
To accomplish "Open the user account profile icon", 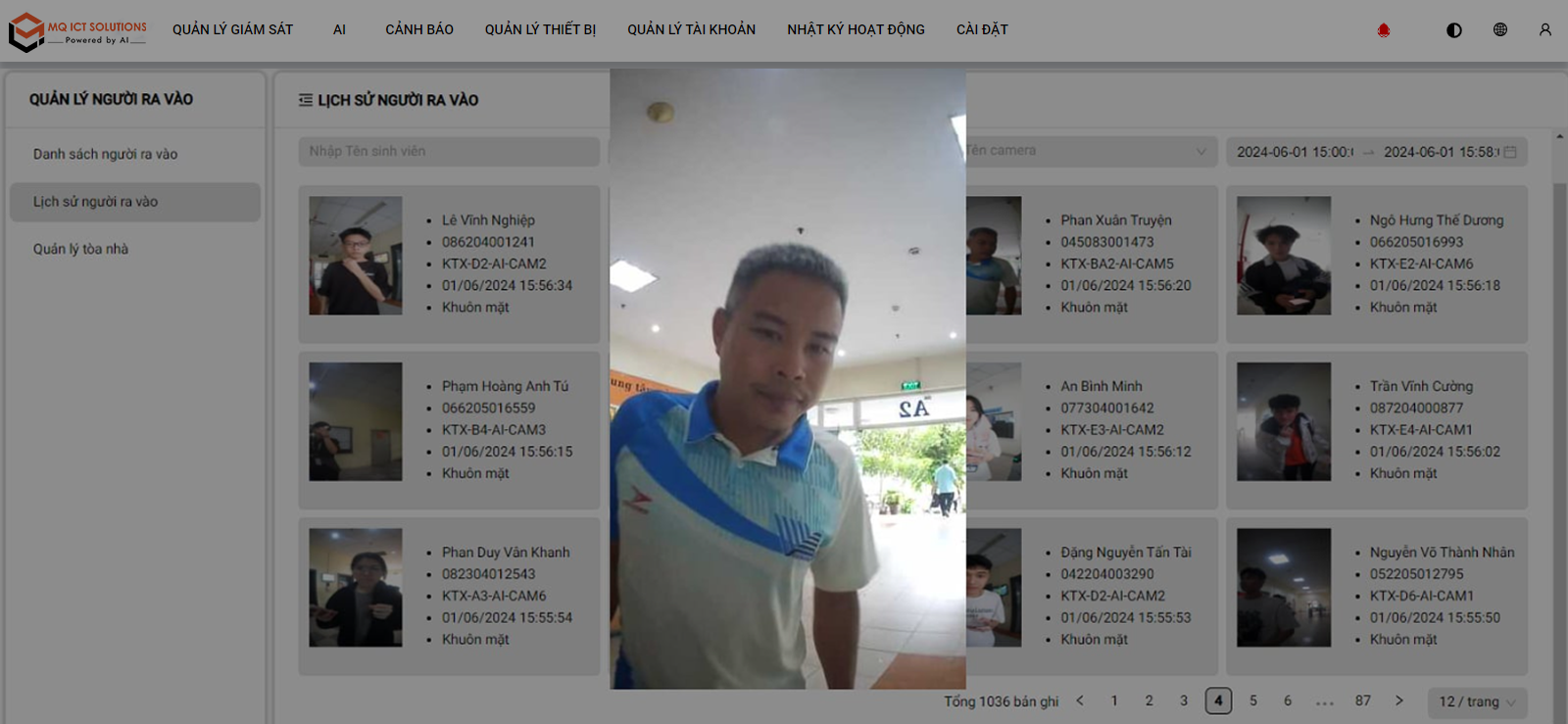I will [x=1545, y=29].
